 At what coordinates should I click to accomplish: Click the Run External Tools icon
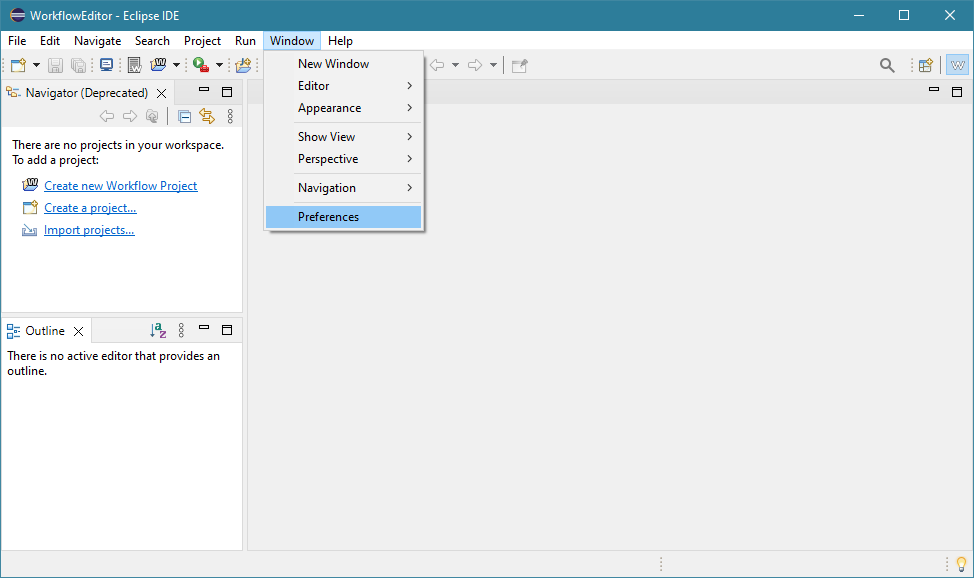(x=201, y=65)
